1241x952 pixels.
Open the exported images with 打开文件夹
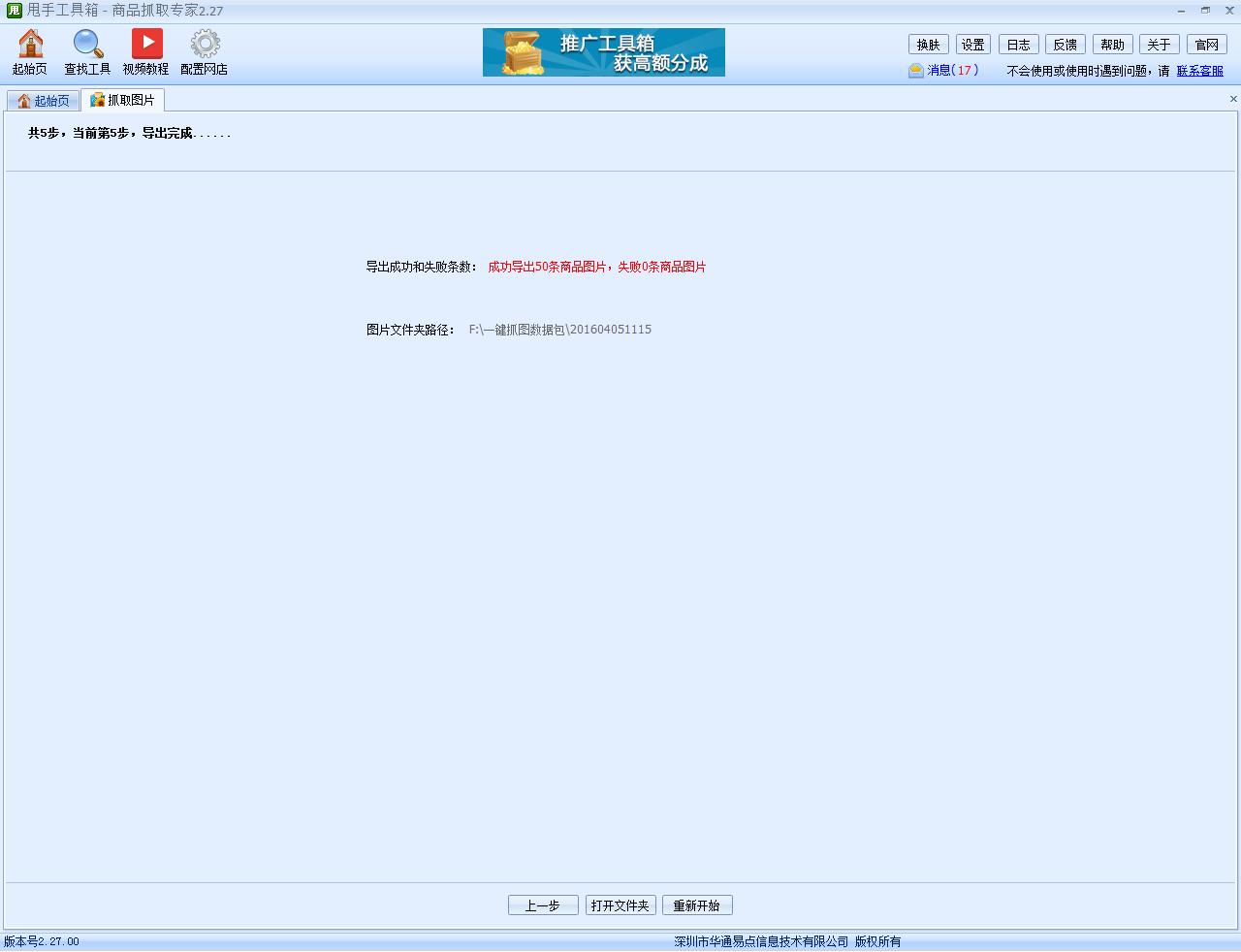coord(620,904)
